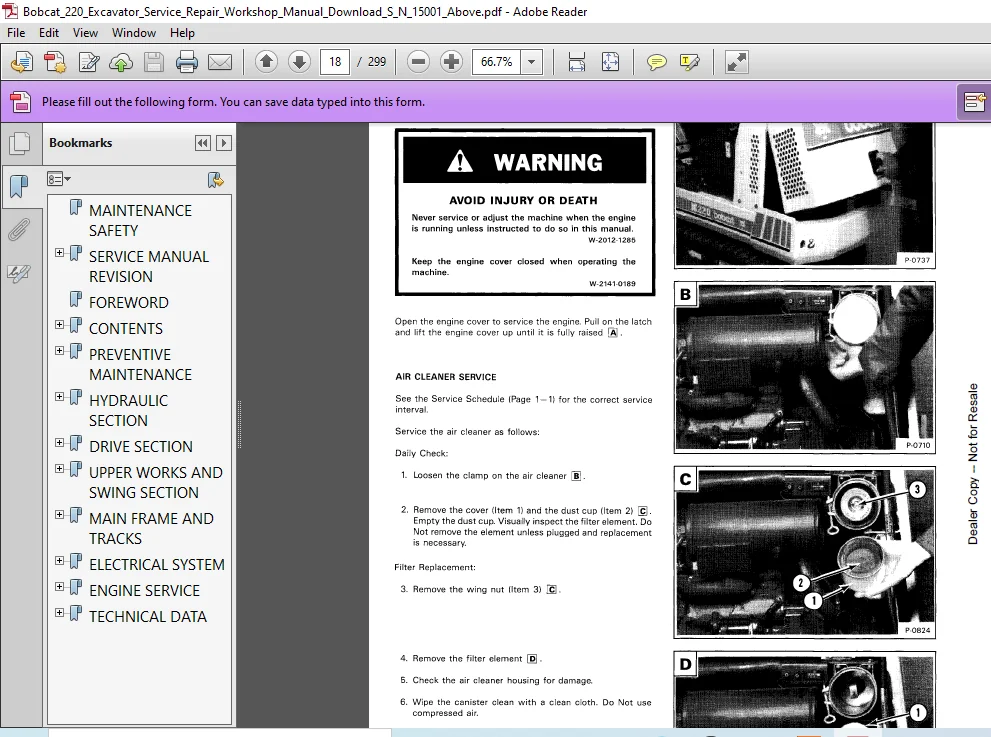
Task: Click the fit one full page icon
Action: coord(610,61)
